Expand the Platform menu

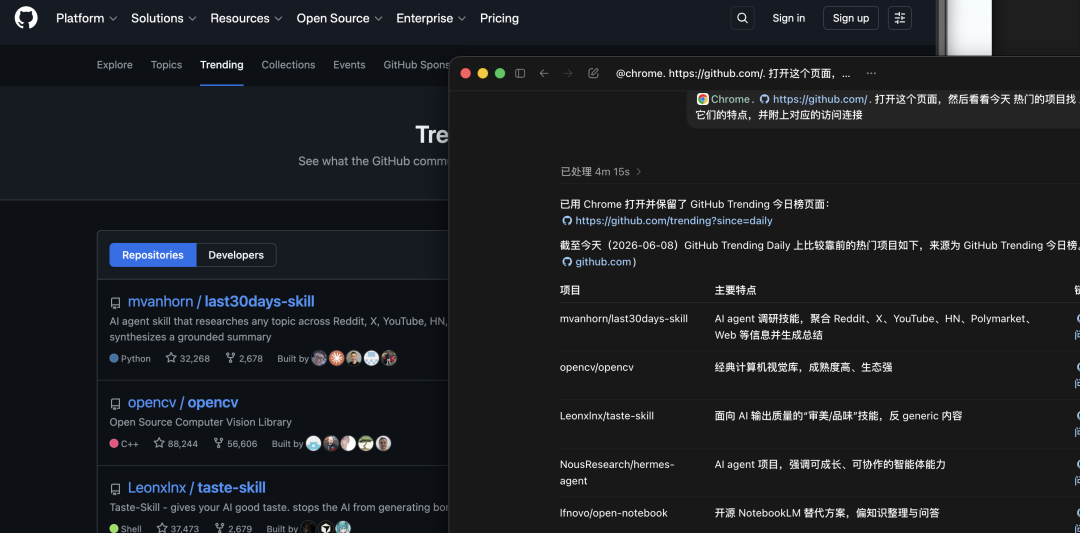87,18
